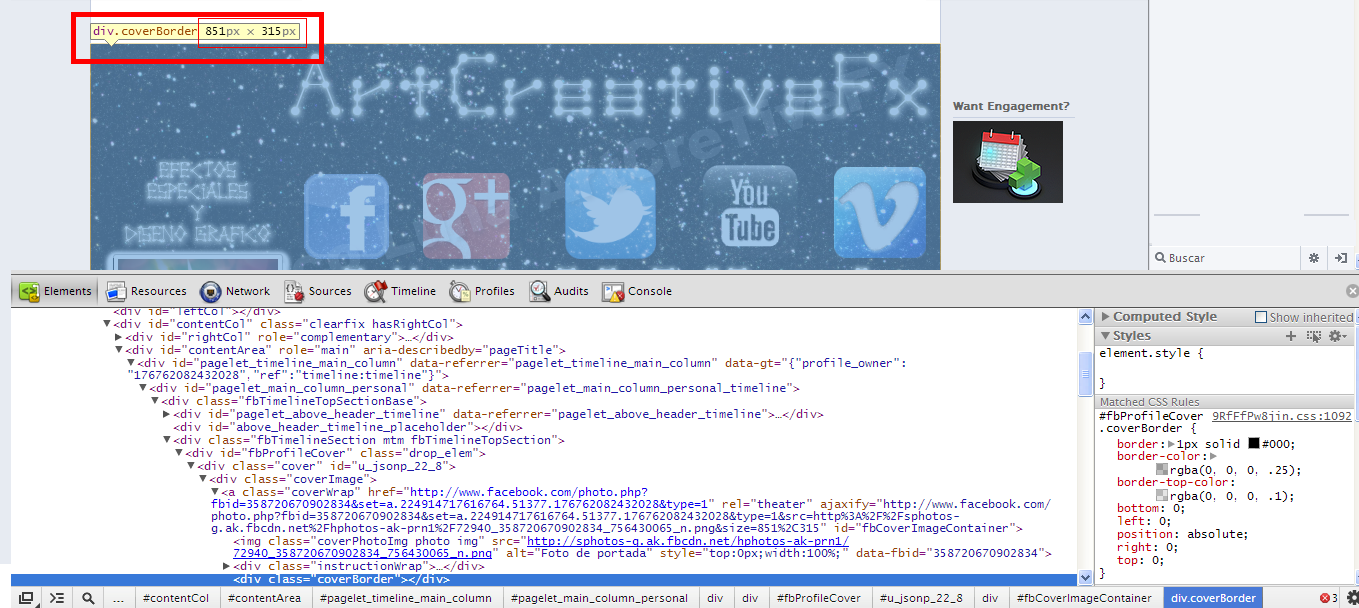Viewport: 1359px width, 608px height.
Task: Collapse the Styles section
Action: tap(1106, 336)
